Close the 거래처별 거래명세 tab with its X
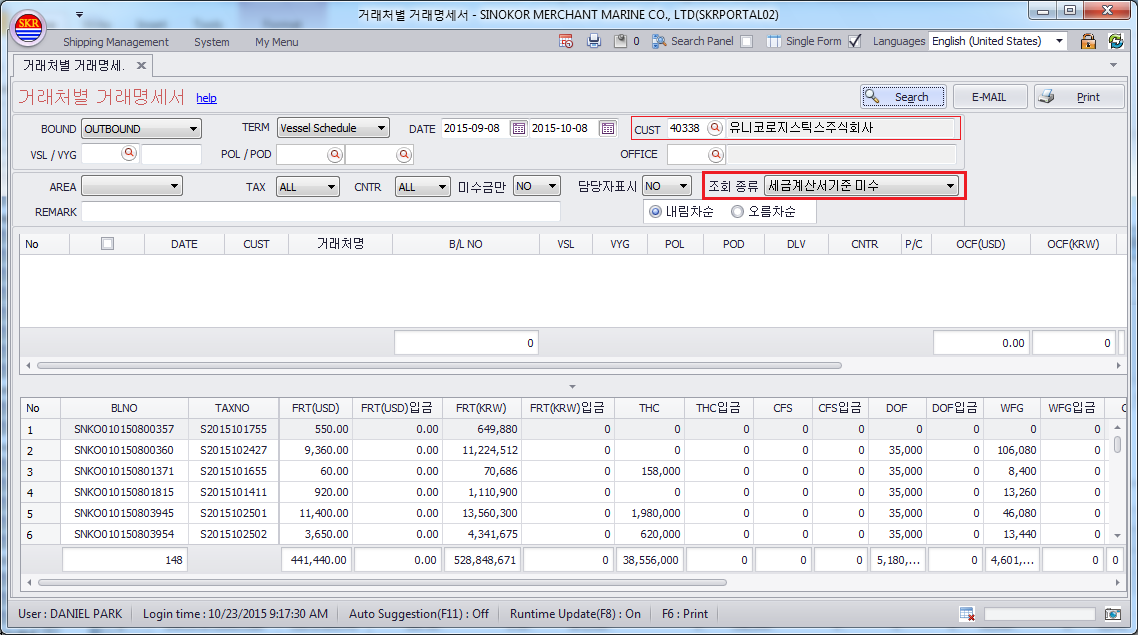Viewport: 1138px width, 635px height. pyautogui.click(x=142, y=65)
